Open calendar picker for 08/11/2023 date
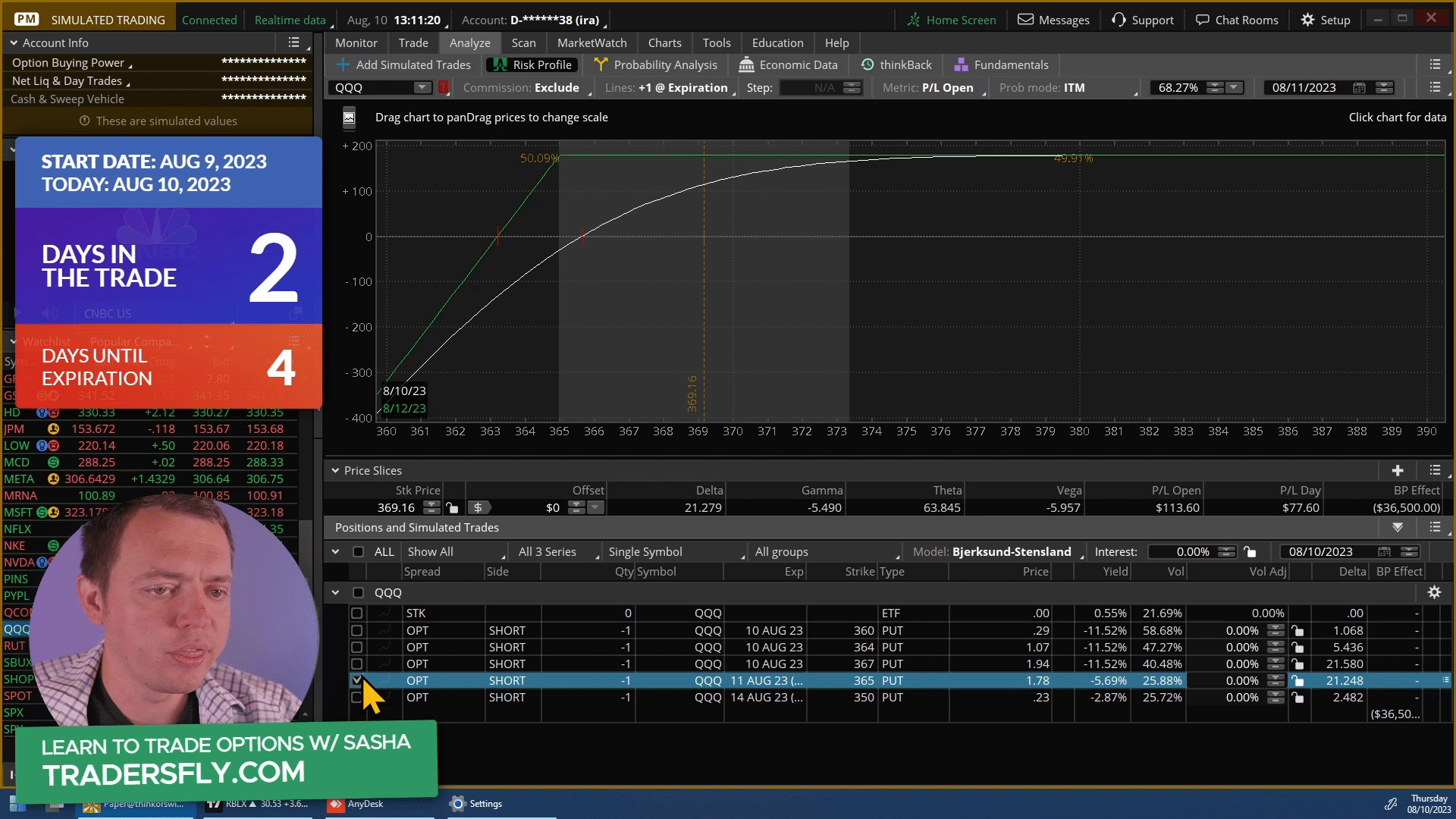Viewport: 1456px width, 819px height. click(1360, 88)
